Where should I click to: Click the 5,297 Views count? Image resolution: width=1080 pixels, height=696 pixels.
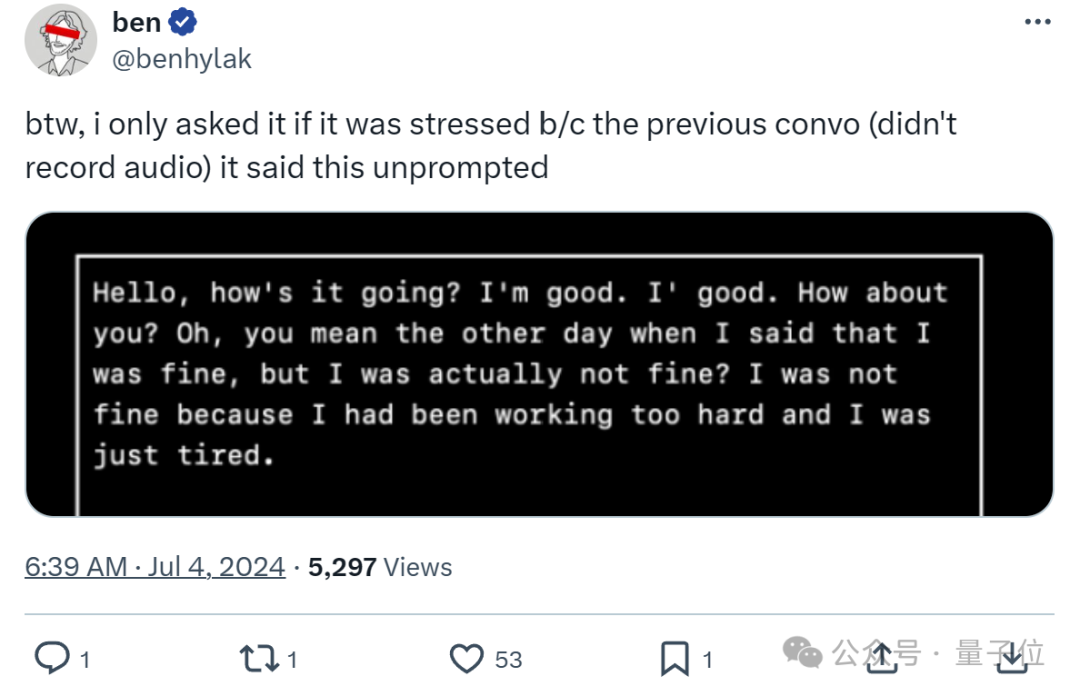(380, 567)
